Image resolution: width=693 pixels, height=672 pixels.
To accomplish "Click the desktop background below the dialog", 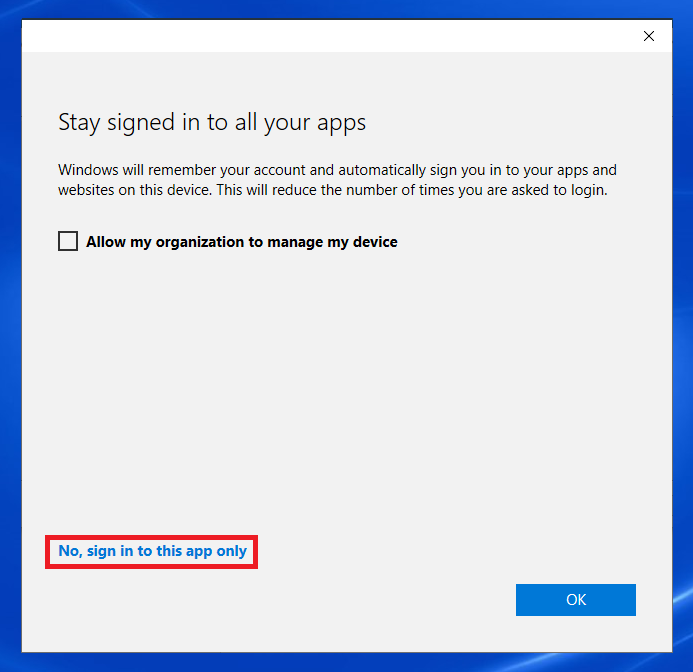I will 346,662.
